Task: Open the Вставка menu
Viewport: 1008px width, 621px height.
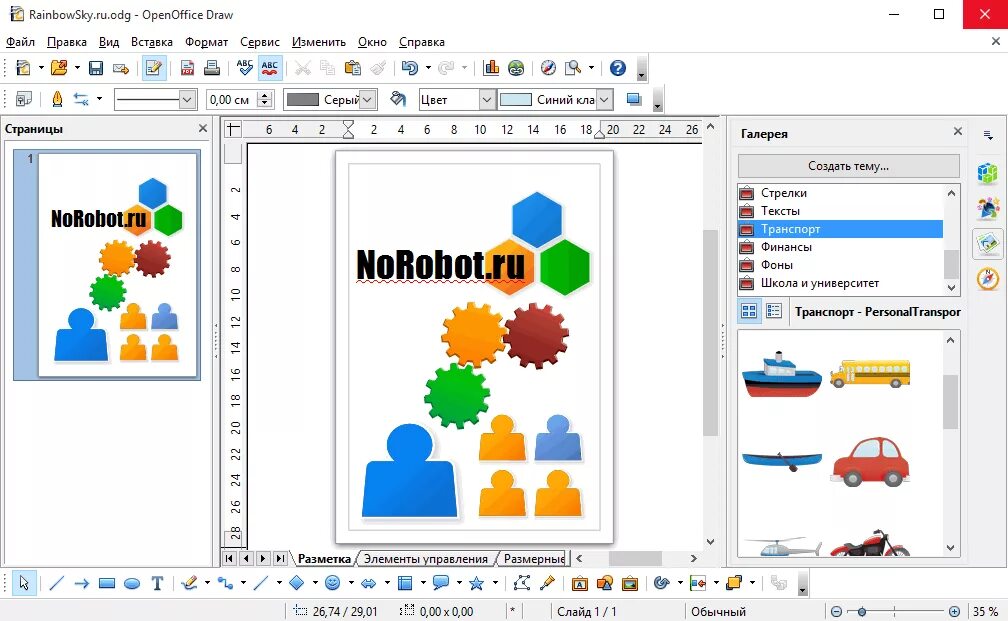Action: pos(152,42)
